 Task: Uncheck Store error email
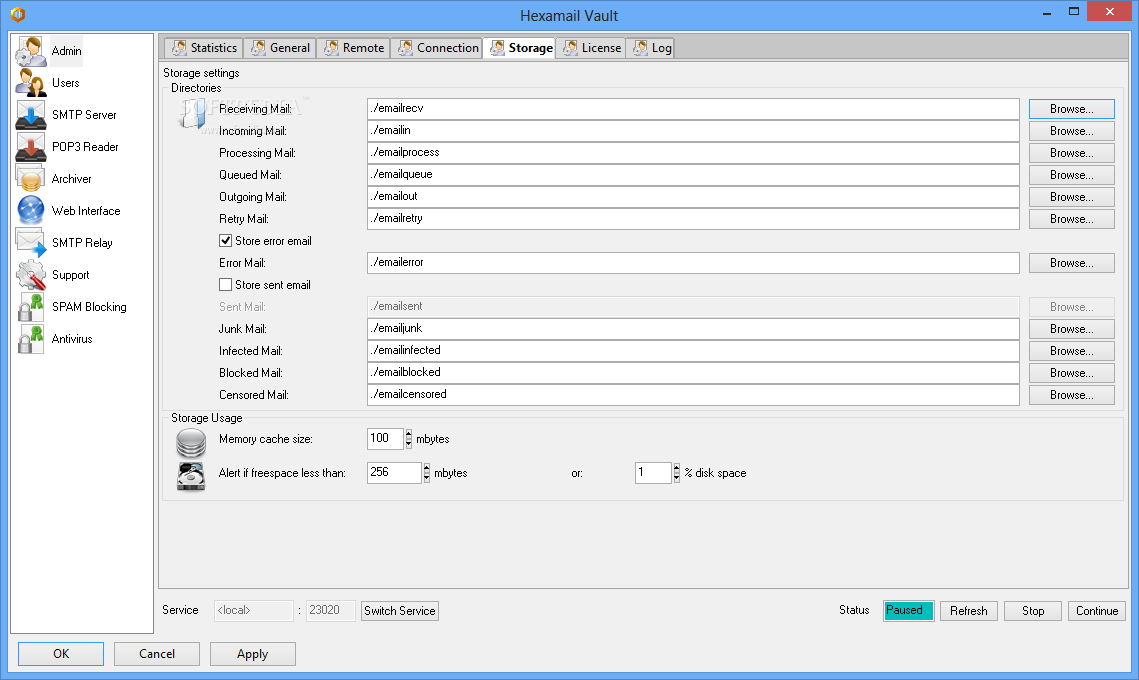pyautogui.click(x=226, y=240)
